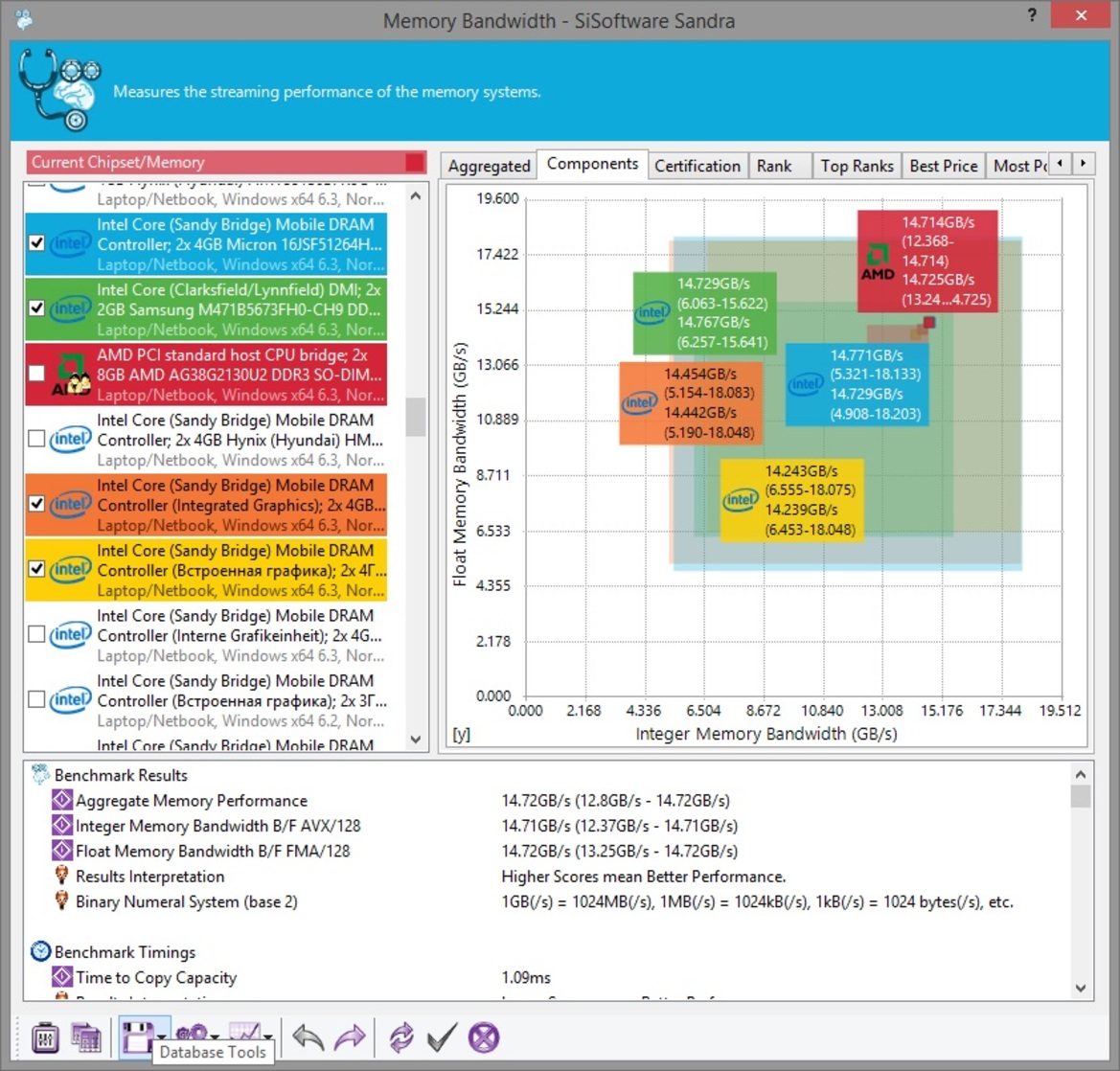
Task: Switch to the Aggregated tab
Action: point(489,167)
